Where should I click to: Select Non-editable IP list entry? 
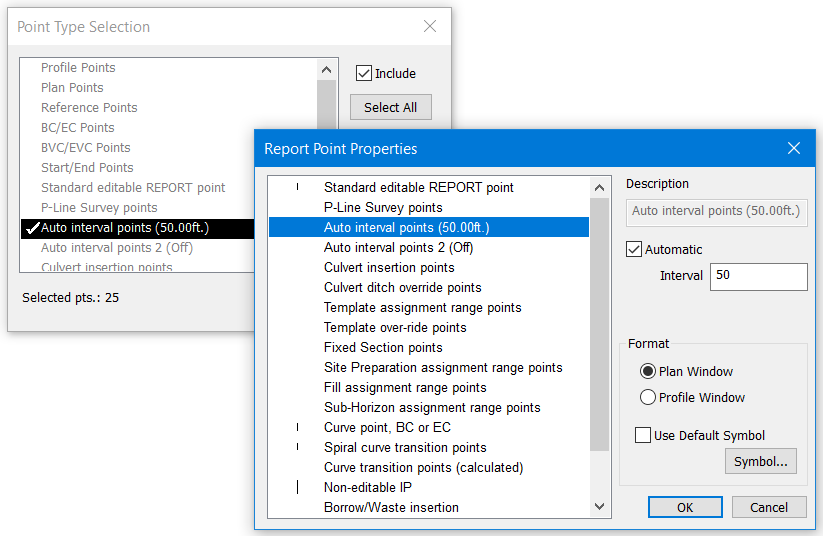(368, 487)
